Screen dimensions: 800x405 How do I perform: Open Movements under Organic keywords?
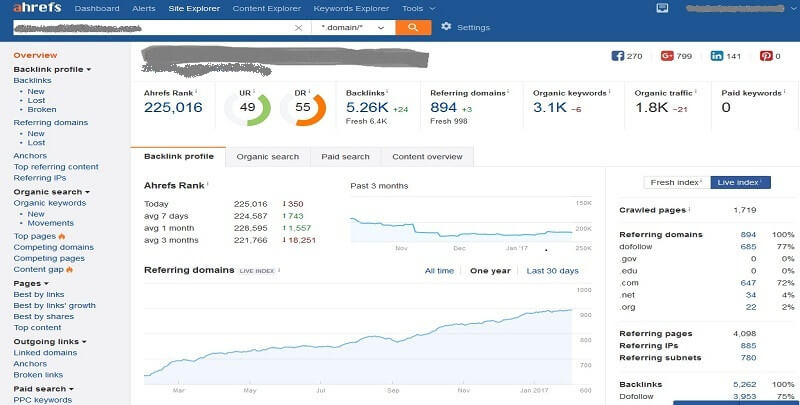coord(51,223)
